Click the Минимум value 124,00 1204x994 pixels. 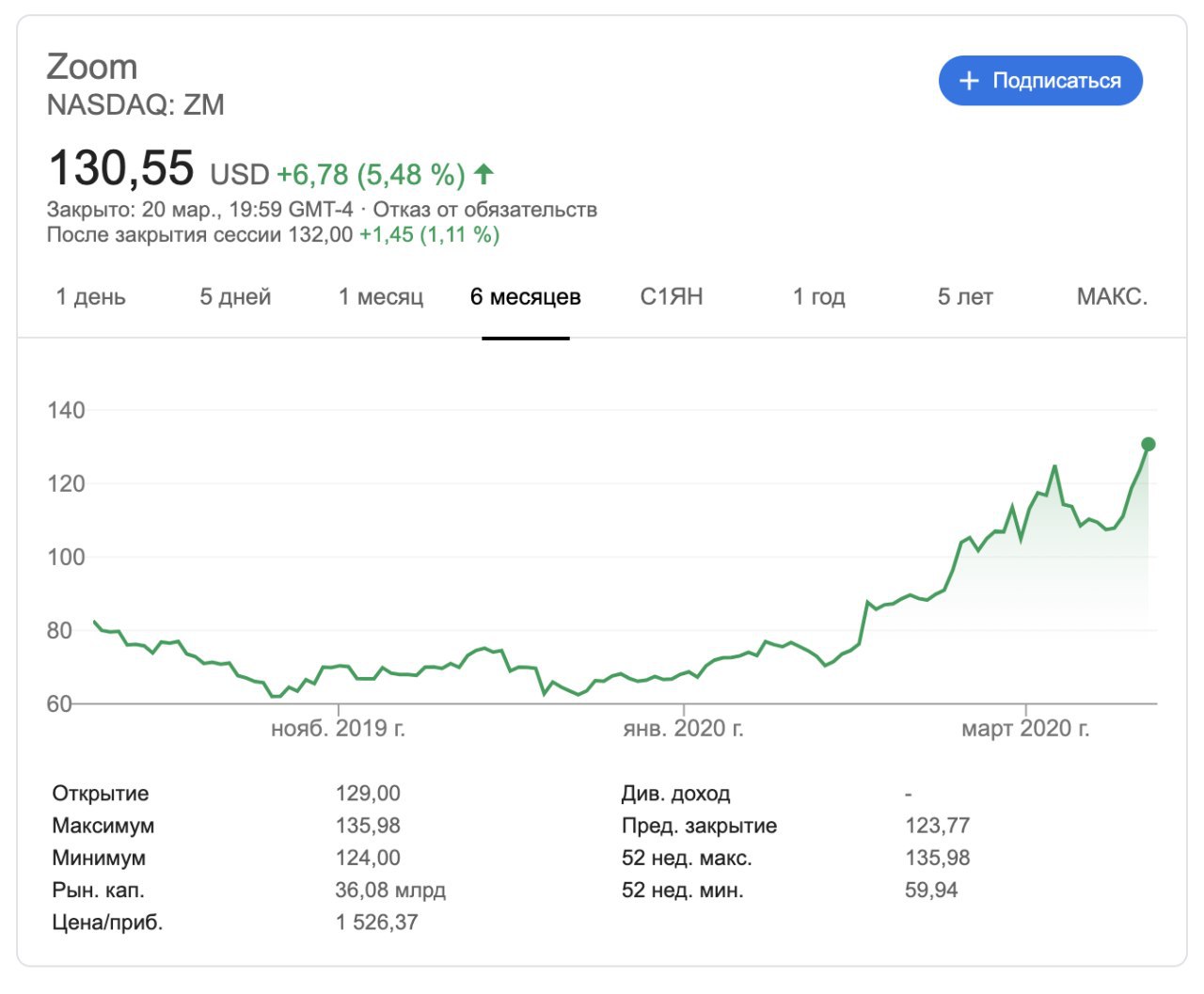point(368,858)
